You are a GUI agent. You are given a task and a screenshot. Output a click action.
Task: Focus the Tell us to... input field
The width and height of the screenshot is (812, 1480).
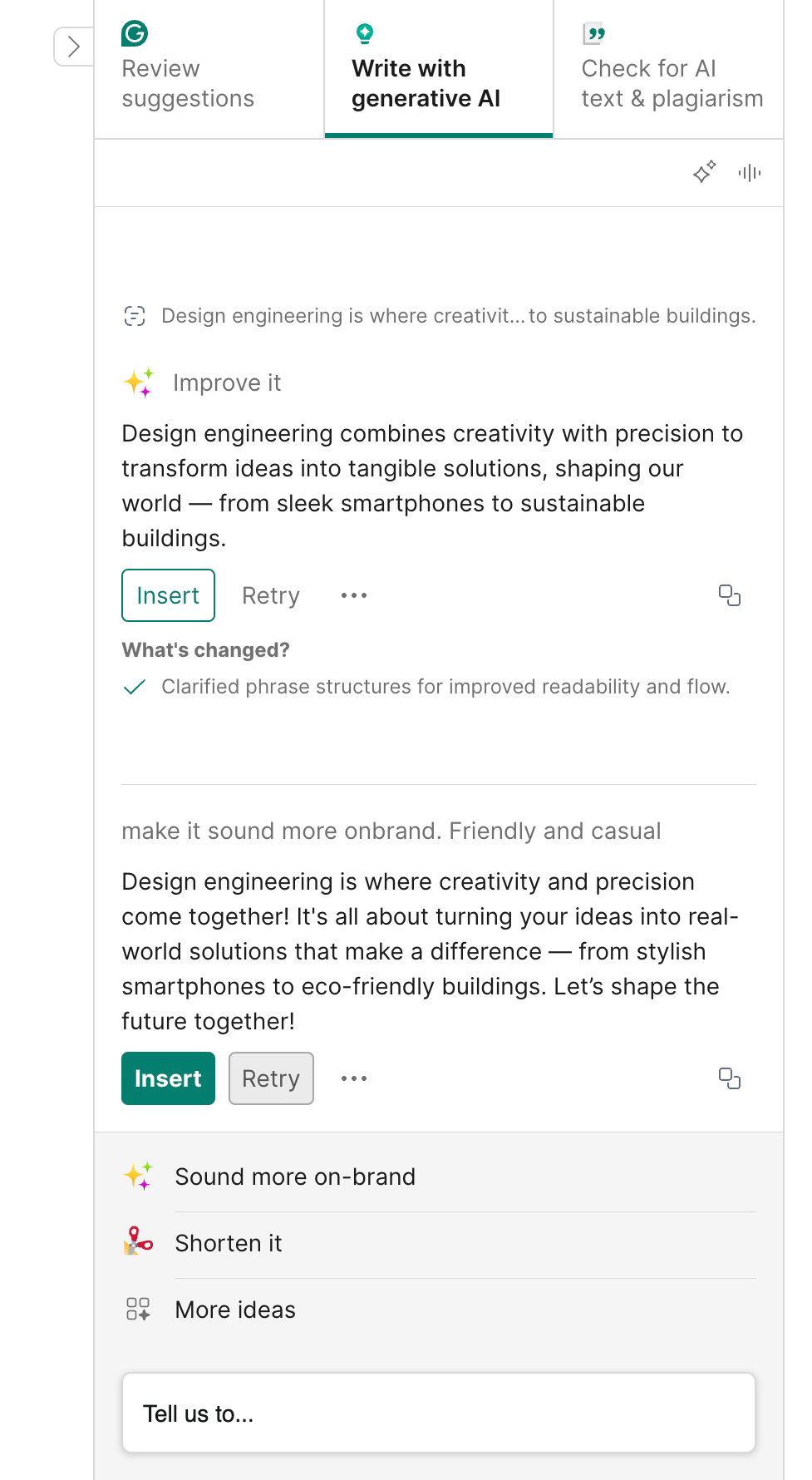438,1413
